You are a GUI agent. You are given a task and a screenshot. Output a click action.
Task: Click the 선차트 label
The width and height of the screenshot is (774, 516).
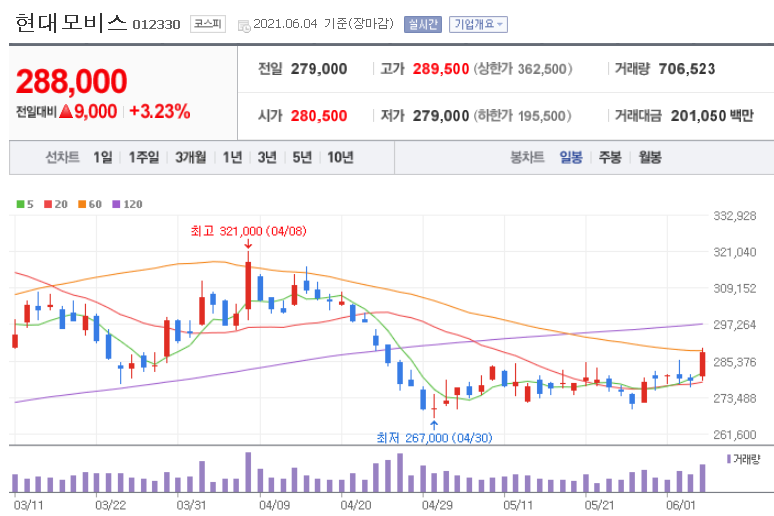(62, 158)
